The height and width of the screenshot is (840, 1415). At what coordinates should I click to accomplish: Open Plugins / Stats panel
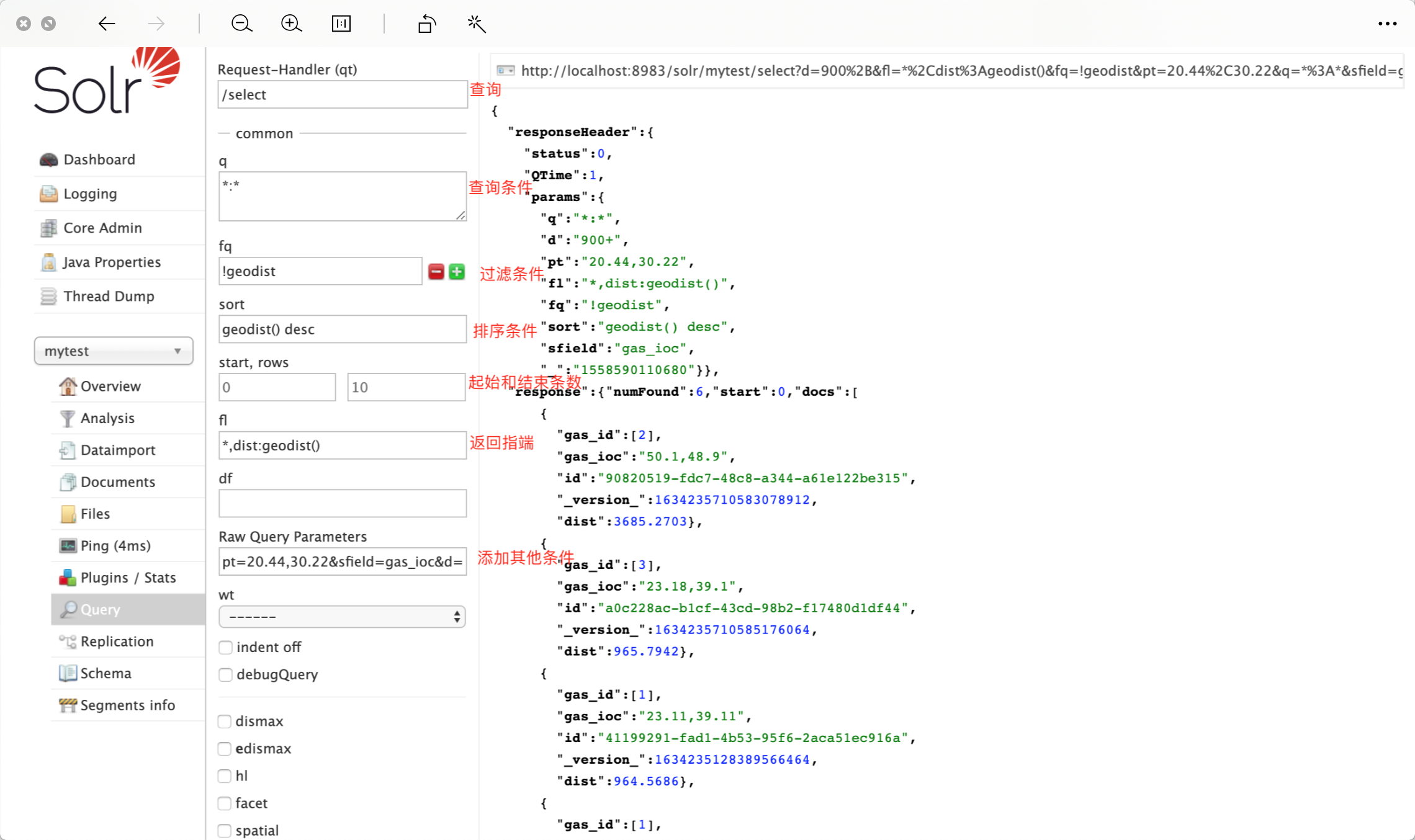(68, 577)
